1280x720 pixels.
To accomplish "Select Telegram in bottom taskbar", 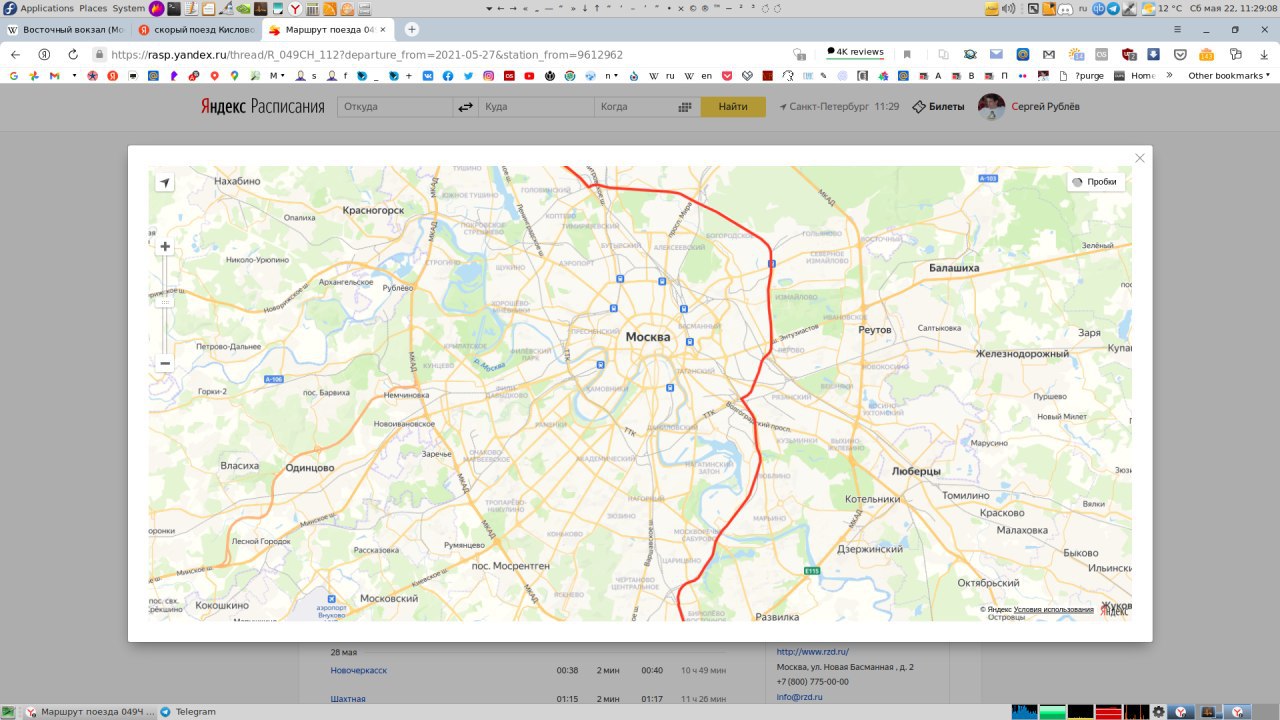I will coord(188,711).
